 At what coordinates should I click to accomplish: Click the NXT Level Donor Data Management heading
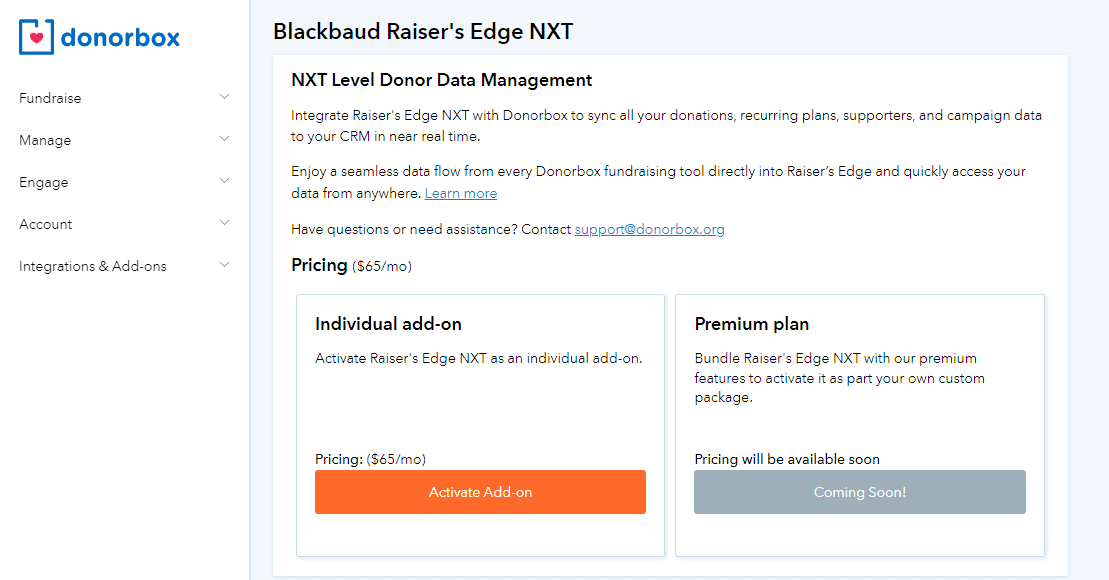click(x=441, y=80)
